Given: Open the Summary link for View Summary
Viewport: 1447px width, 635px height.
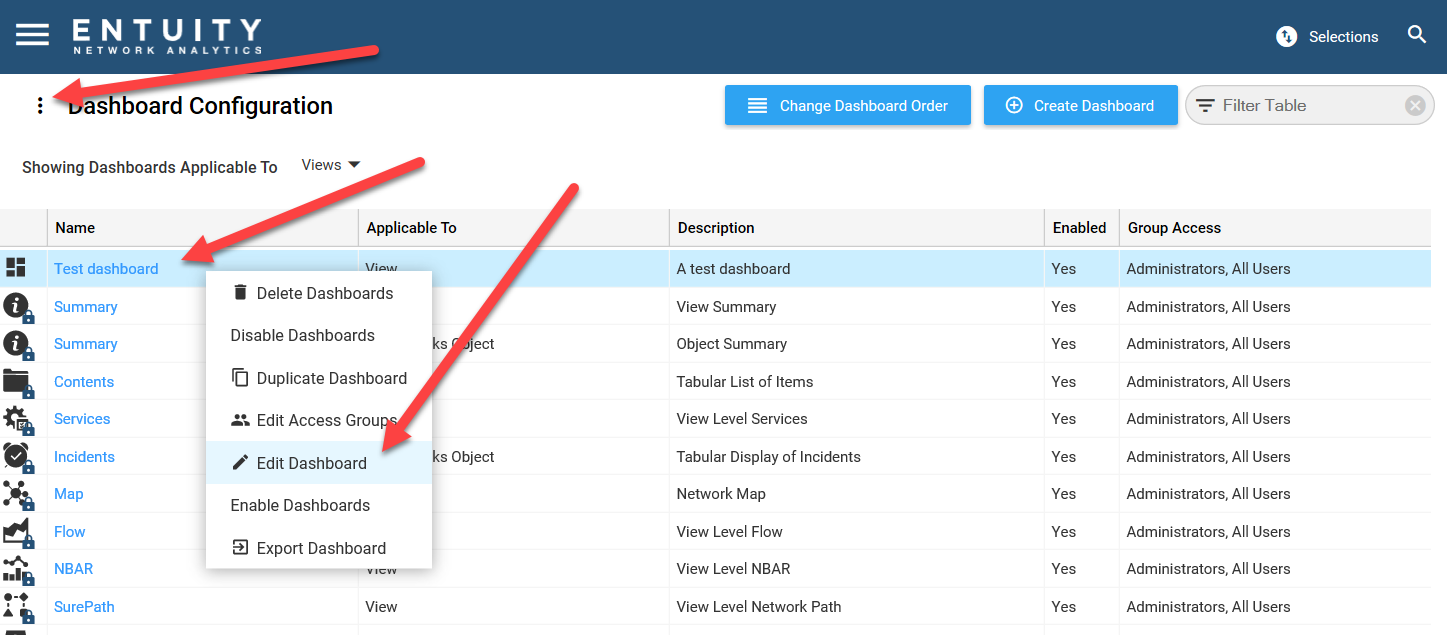Looking at the screenshot, I should (86, 307).
